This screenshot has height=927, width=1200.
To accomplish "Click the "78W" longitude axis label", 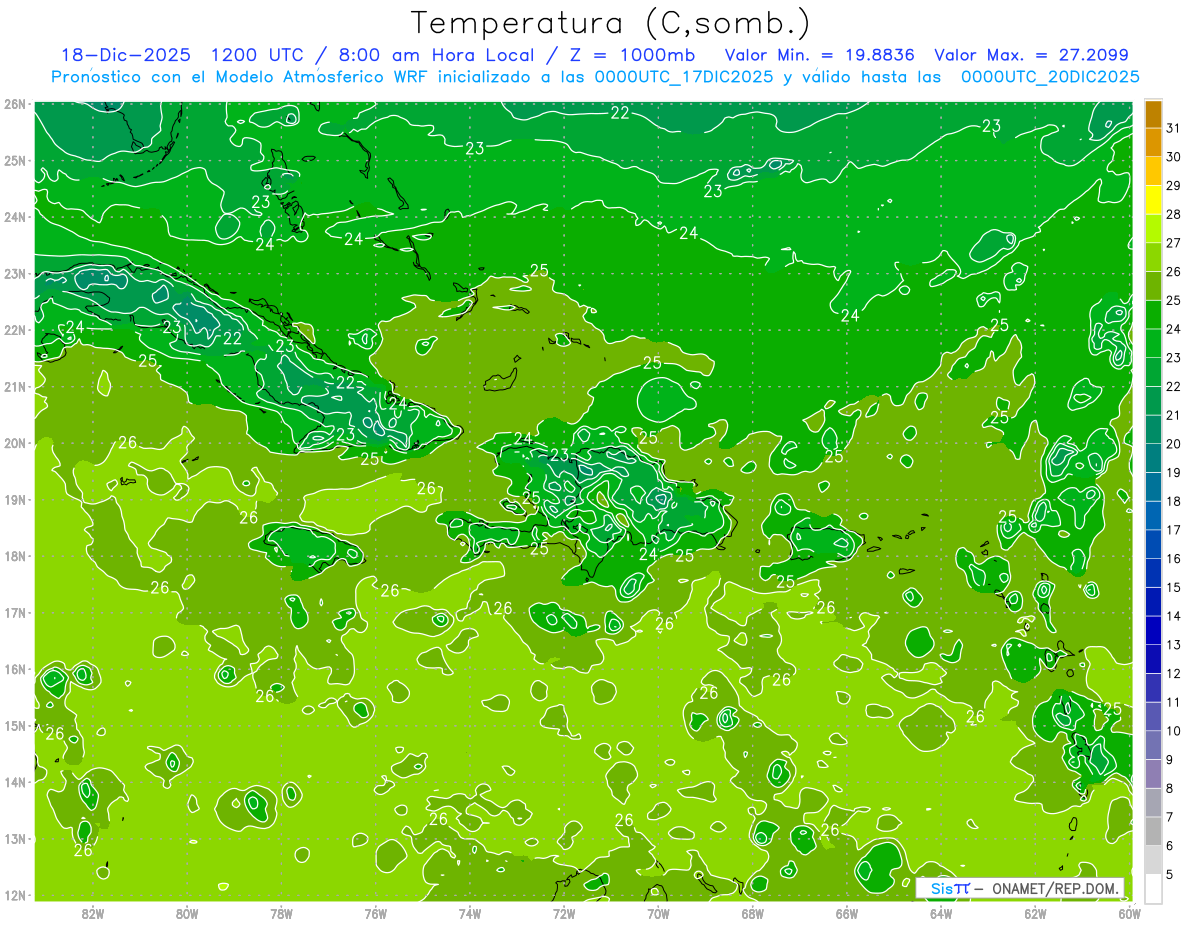I will coord(281,913).
